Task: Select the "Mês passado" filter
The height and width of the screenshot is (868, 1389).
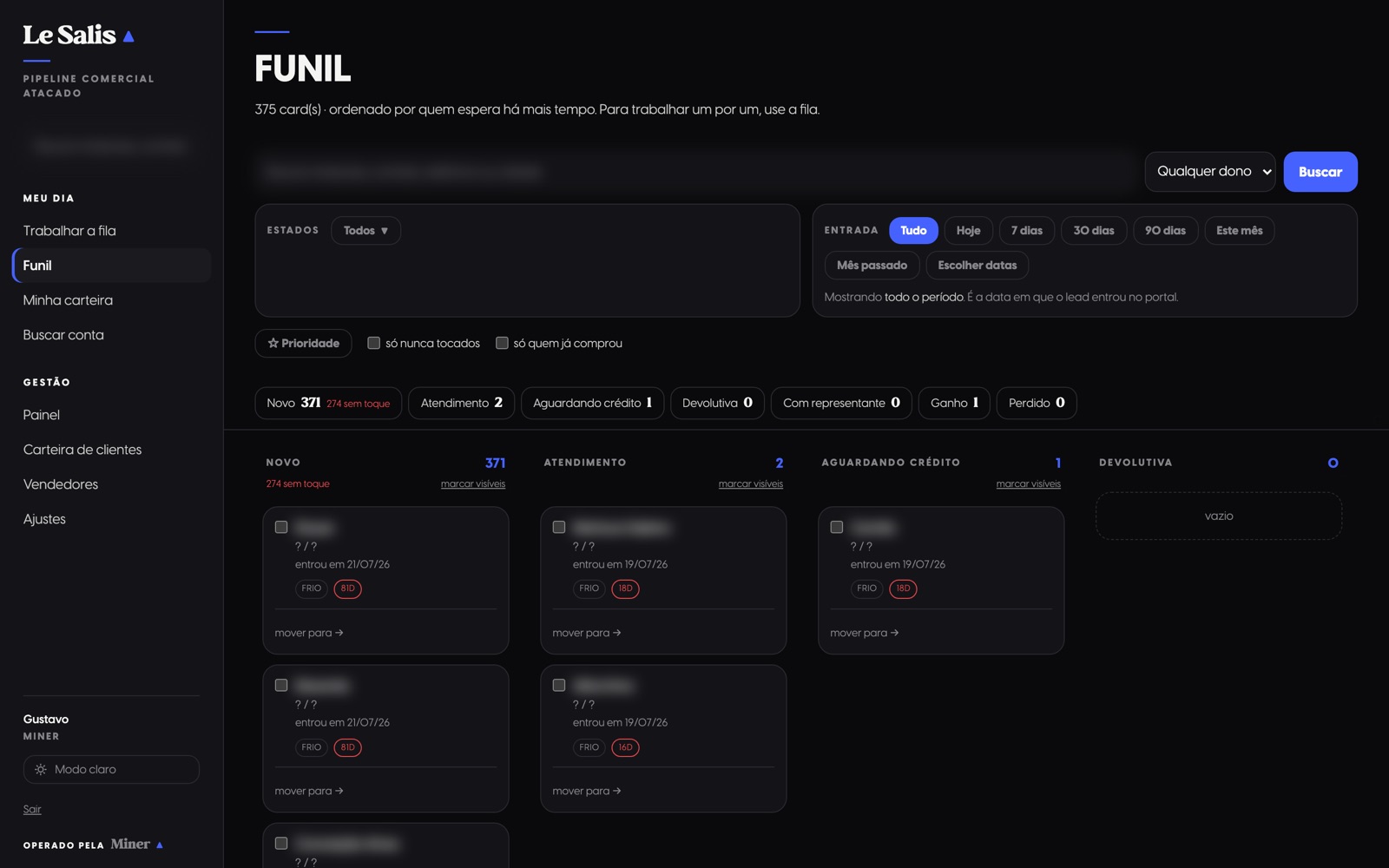Action: 872,265
